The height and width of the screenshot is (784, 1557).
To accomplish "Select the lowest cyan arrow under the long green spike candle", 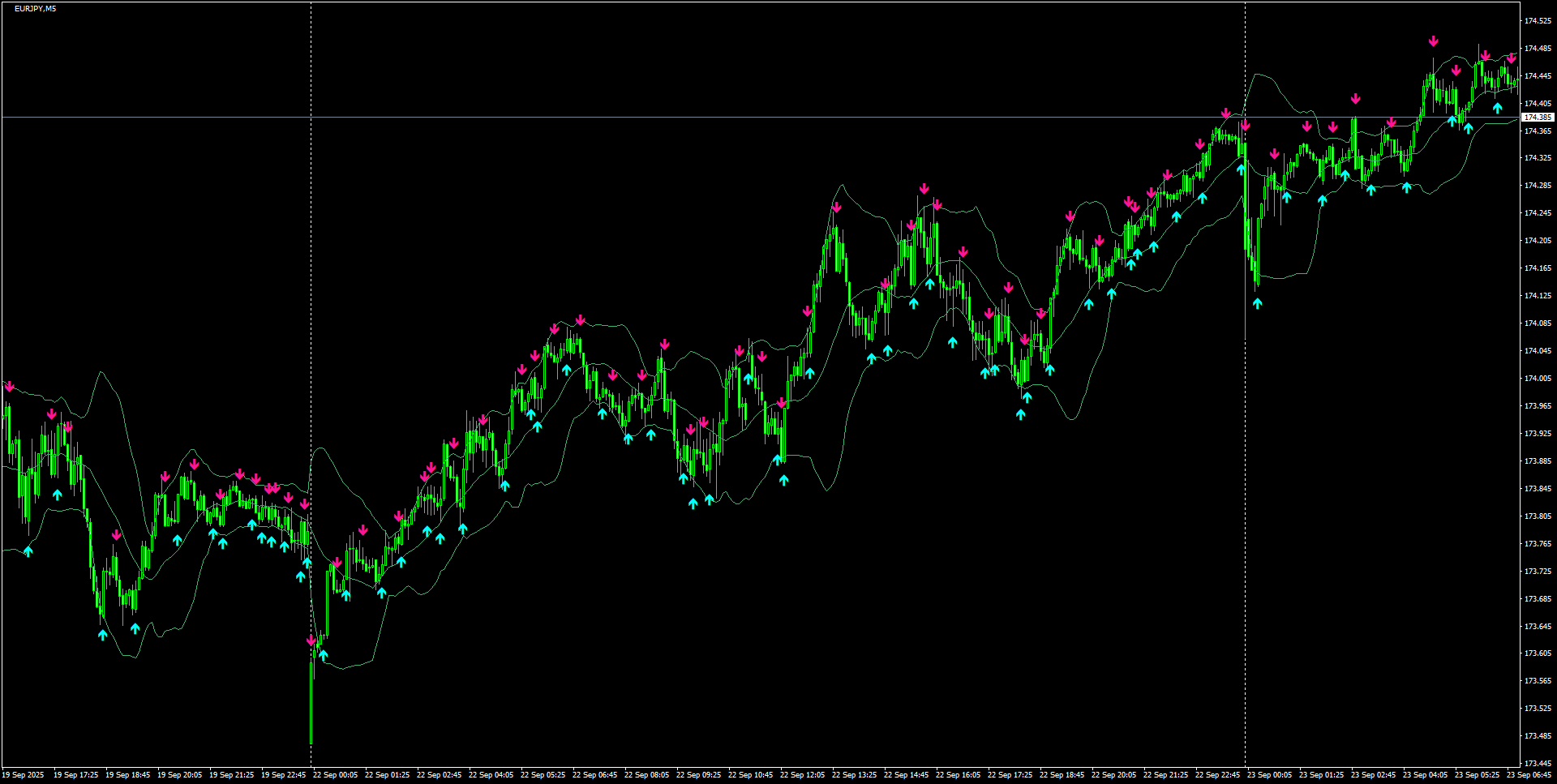I will (324, 655).
